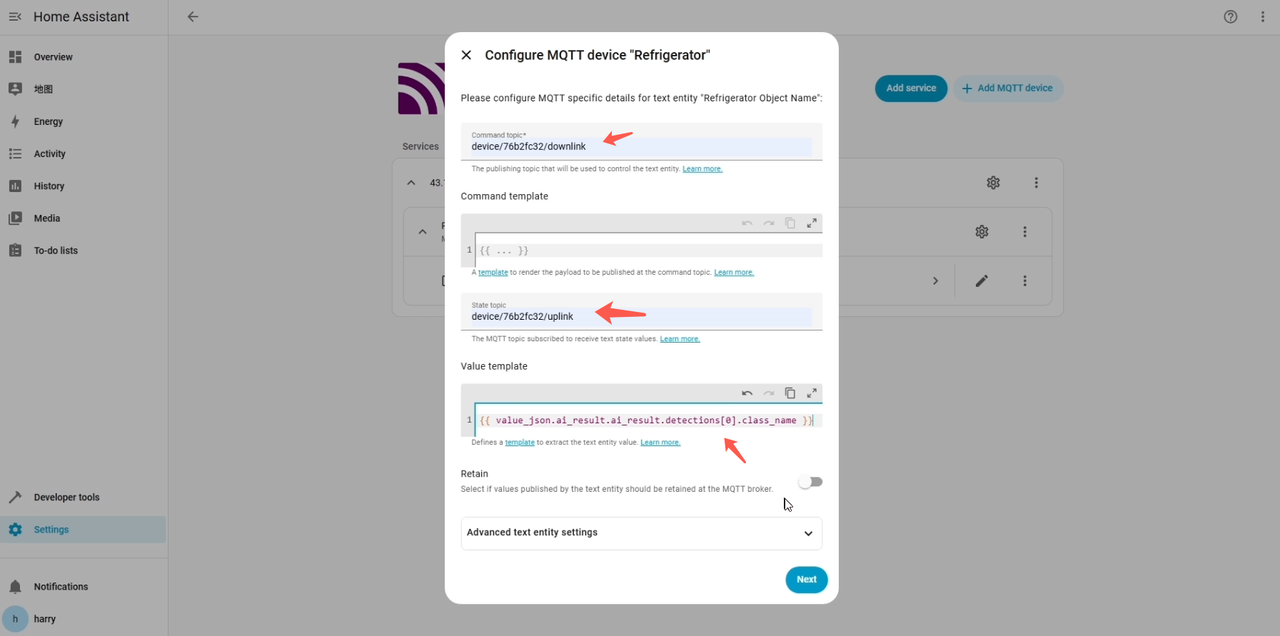Expand Advanced text entity settings
The image size is (1280, 636).
[x=641, y=533]
